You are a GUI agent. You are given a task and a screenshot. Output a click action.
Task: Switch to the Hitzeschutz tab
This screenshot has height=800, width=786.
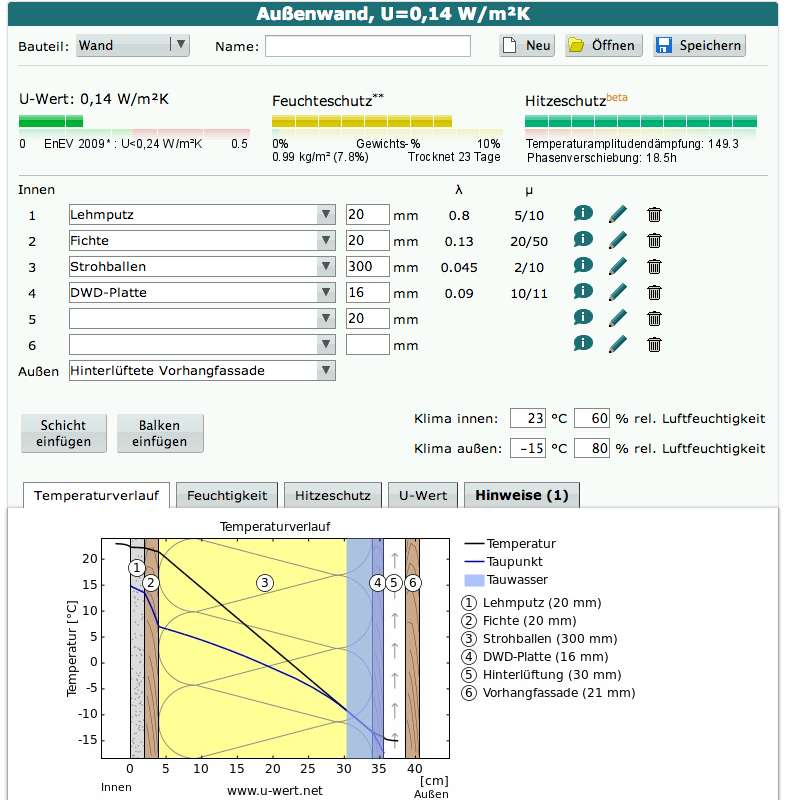tap(333, 495)
